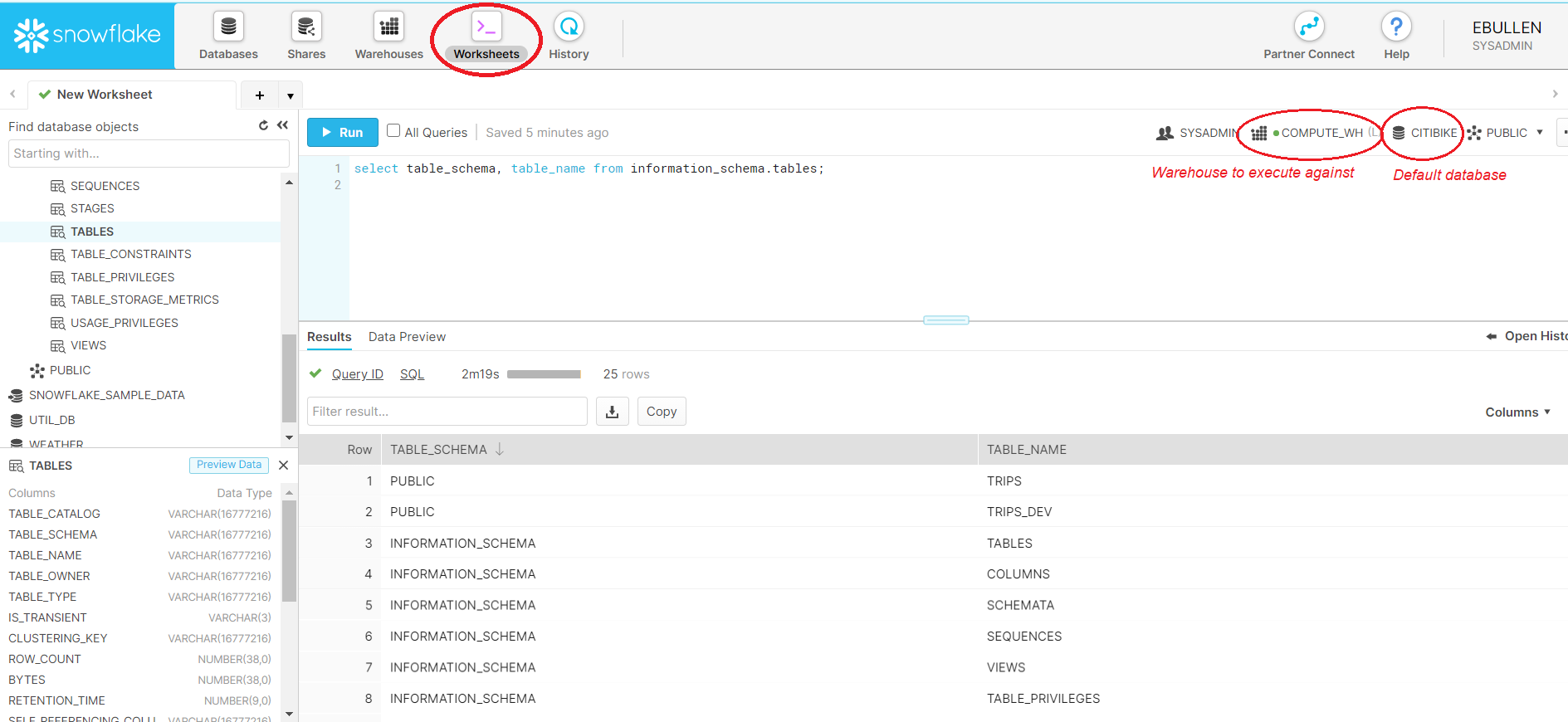Click the columns panel scrollbar
Image resolution: width=1568 pixels, height=722 pixels.
point(289,551)
